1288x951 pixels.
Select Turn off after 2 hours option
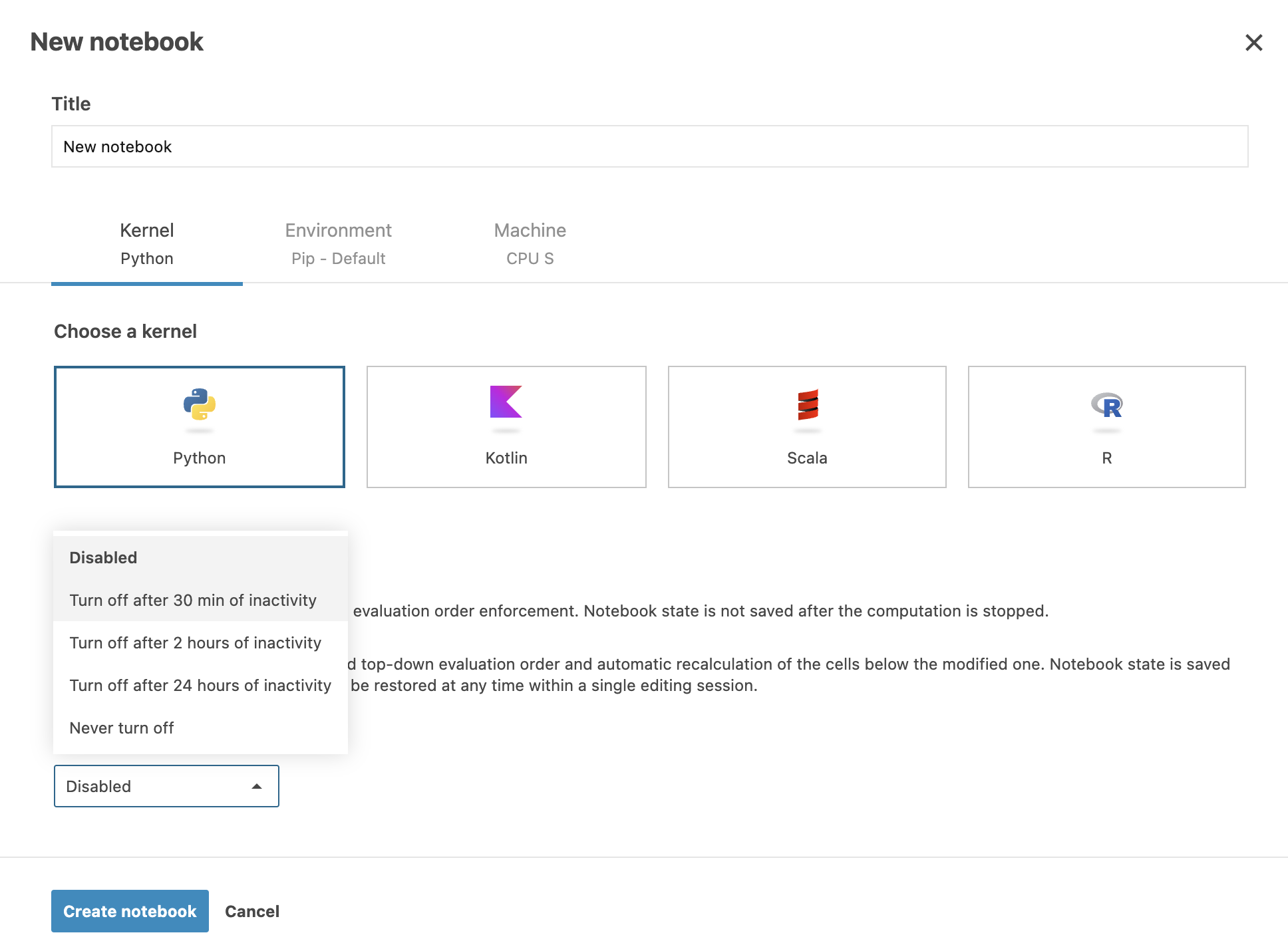195,642
